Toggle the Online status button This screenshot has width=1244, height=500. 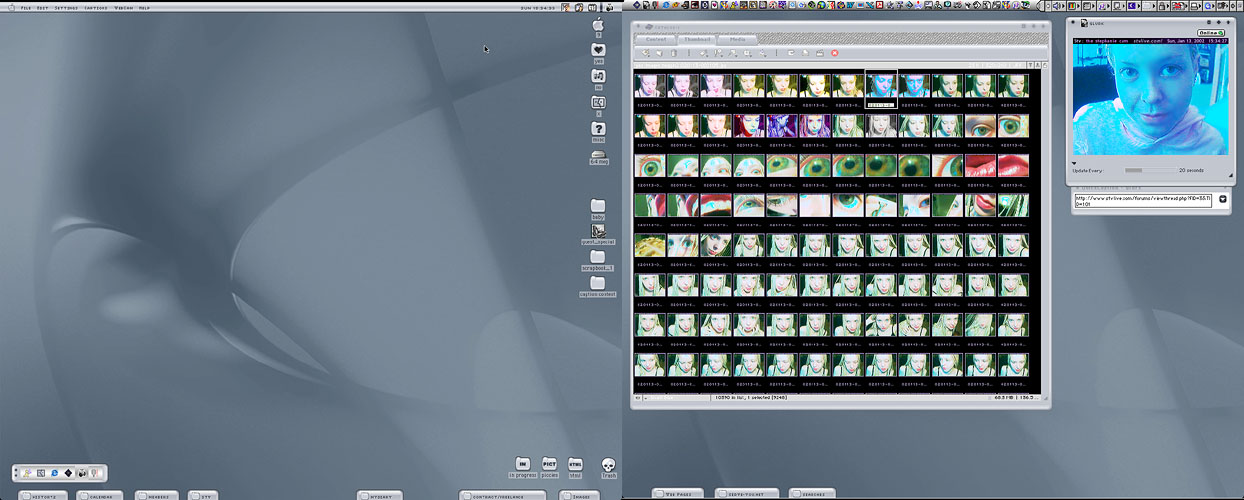click(x=1210, y=33)
